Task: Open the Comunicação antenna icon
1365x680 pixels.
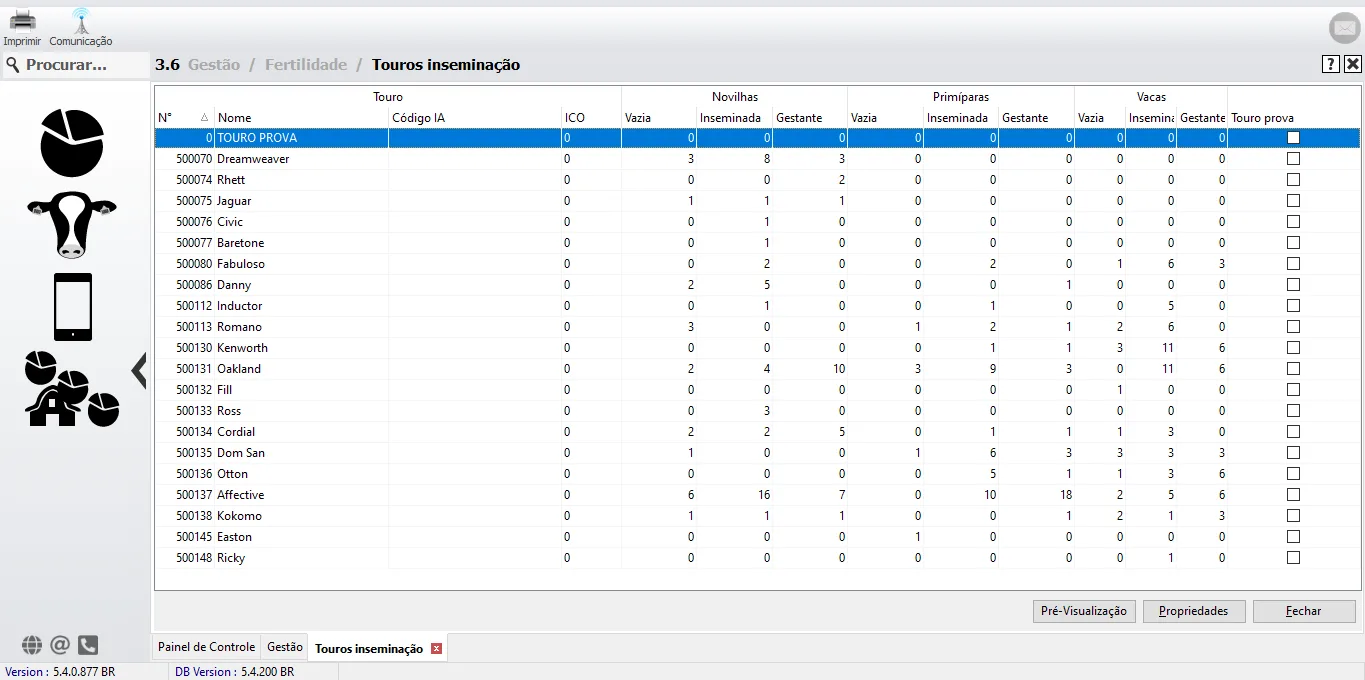Action: point(80,21)
